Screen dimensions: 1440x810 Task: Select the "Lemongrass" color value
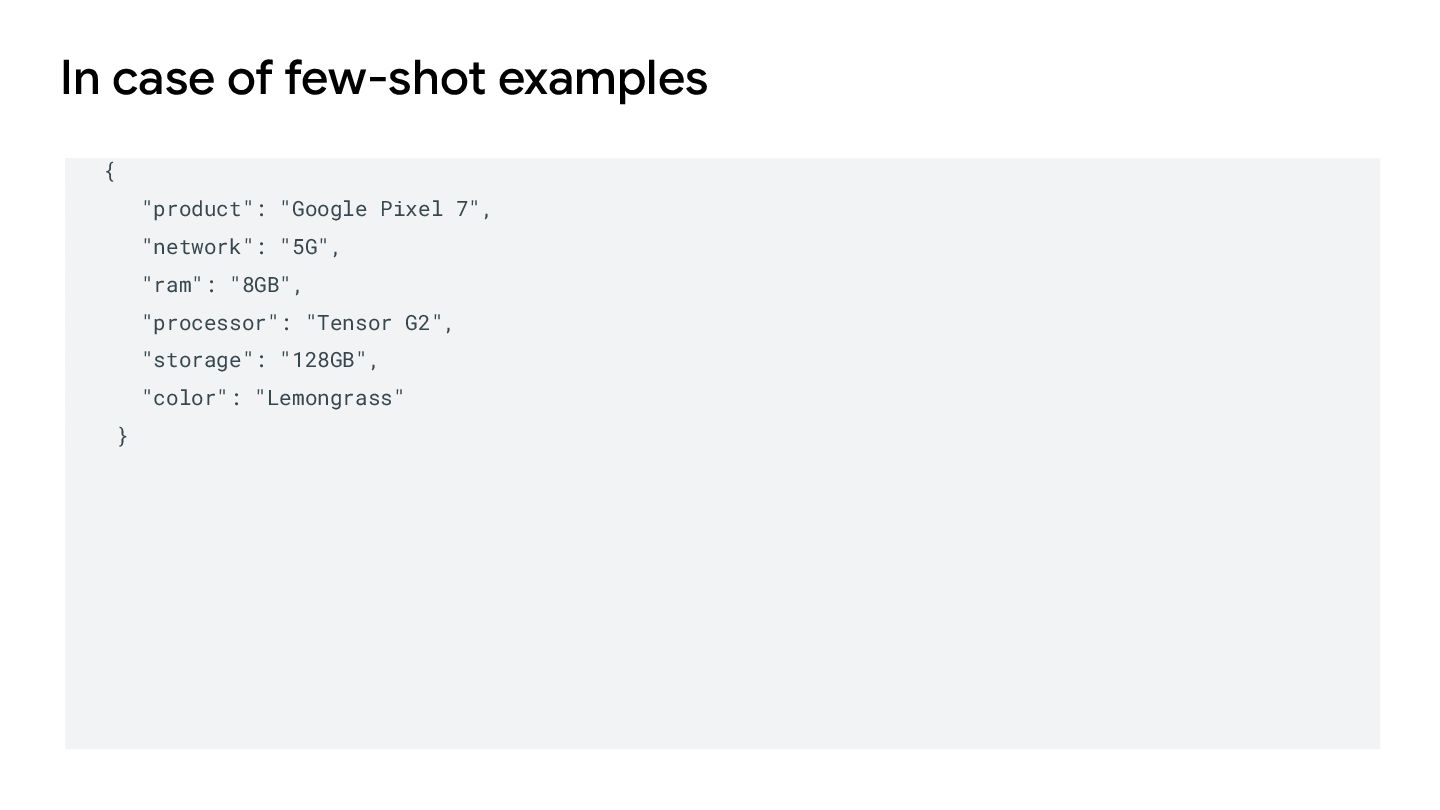pos(330,399)
